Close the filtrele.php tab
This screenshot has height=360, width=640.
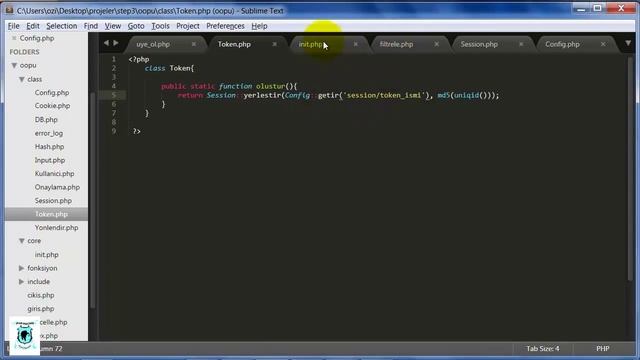[437, 44]
